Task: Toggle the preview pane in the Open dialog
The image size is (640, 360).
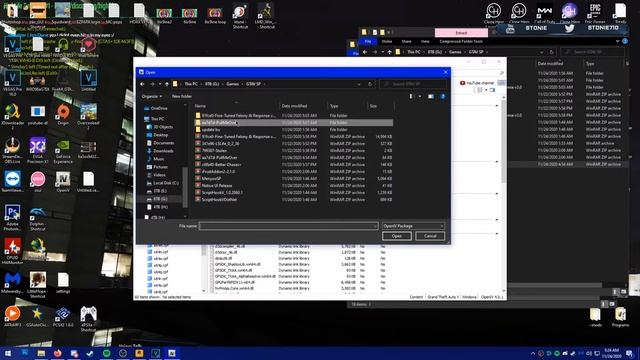Action: (431, 96)
